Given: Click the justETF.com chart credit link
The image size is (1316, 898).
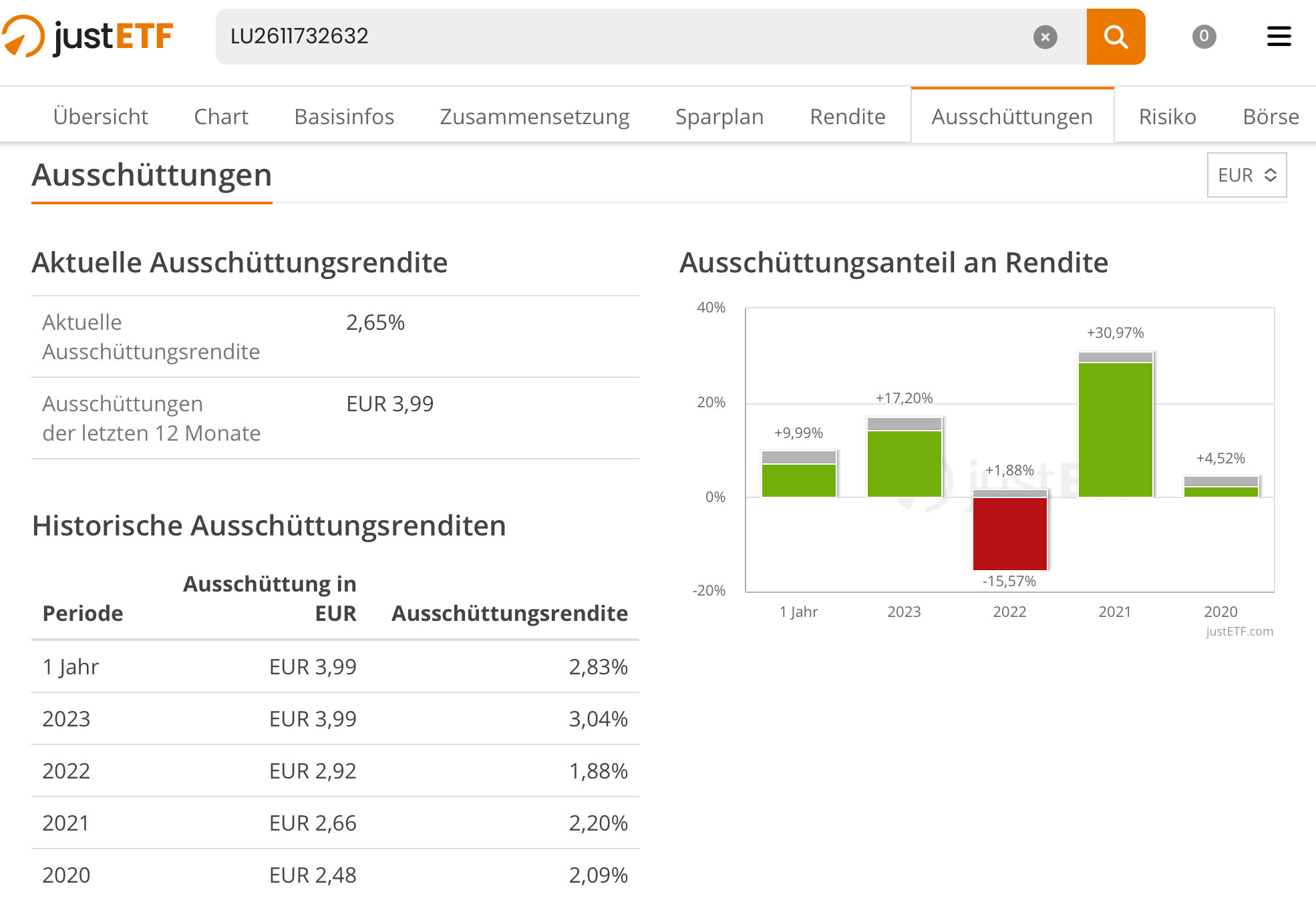Looking at the screenshot, I should click(1239, 632).
